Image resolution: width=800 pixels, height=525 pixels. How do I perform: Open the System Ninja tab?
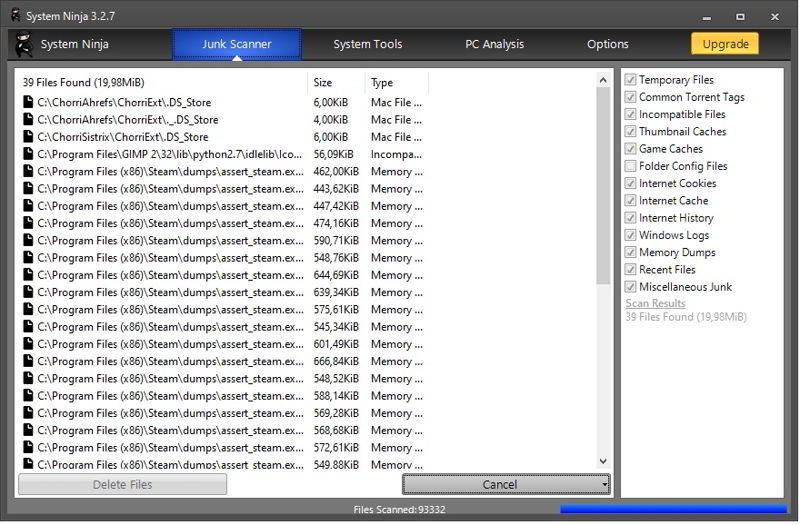(74, 44)
